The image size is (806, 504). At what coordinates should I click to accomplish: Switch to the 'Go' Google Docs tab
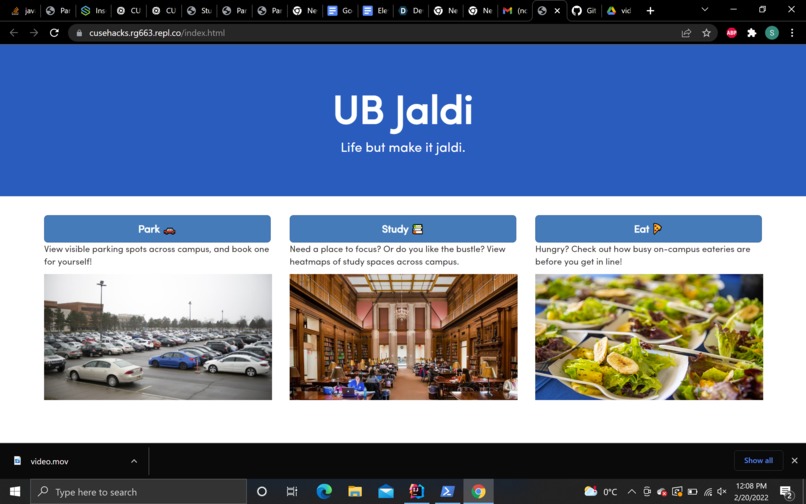(x=340, y=11)
